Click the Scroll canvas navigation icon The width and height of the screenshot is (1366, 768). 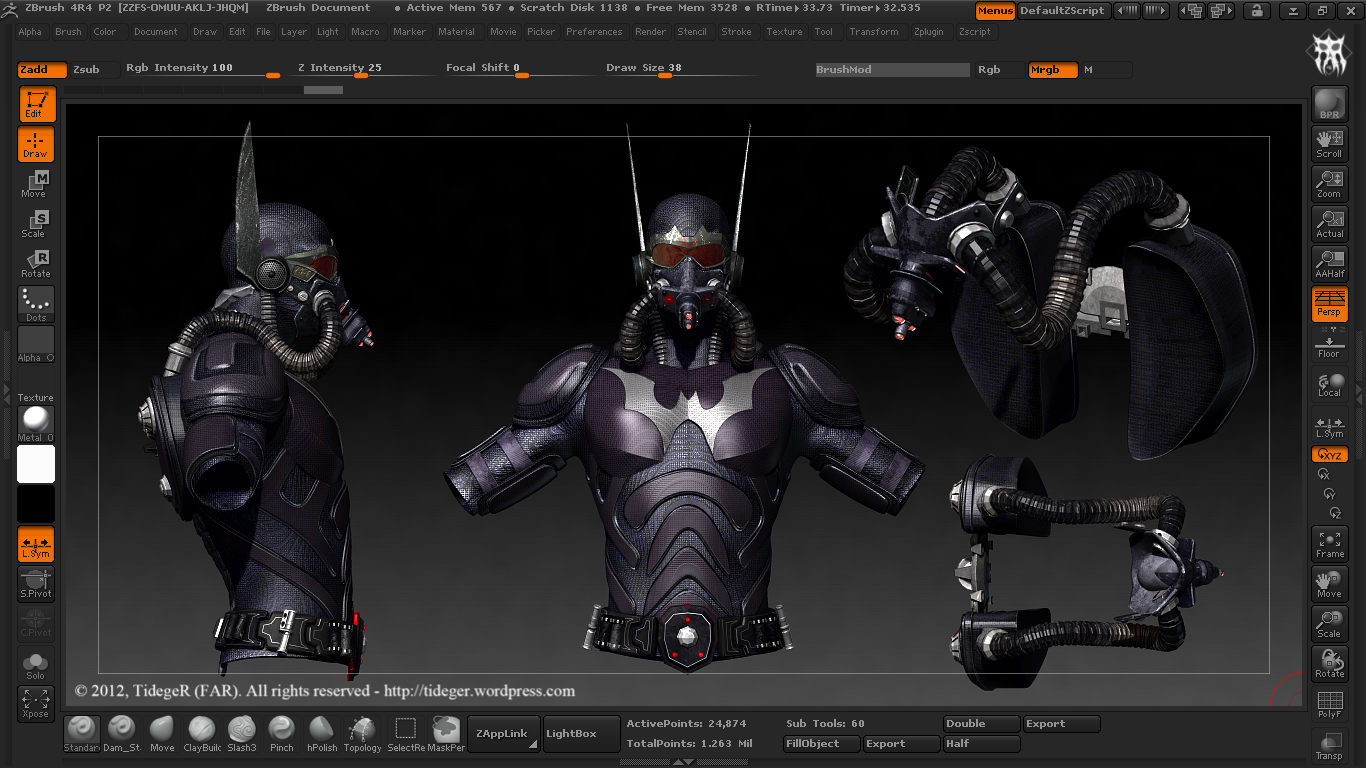point(1329,144)
